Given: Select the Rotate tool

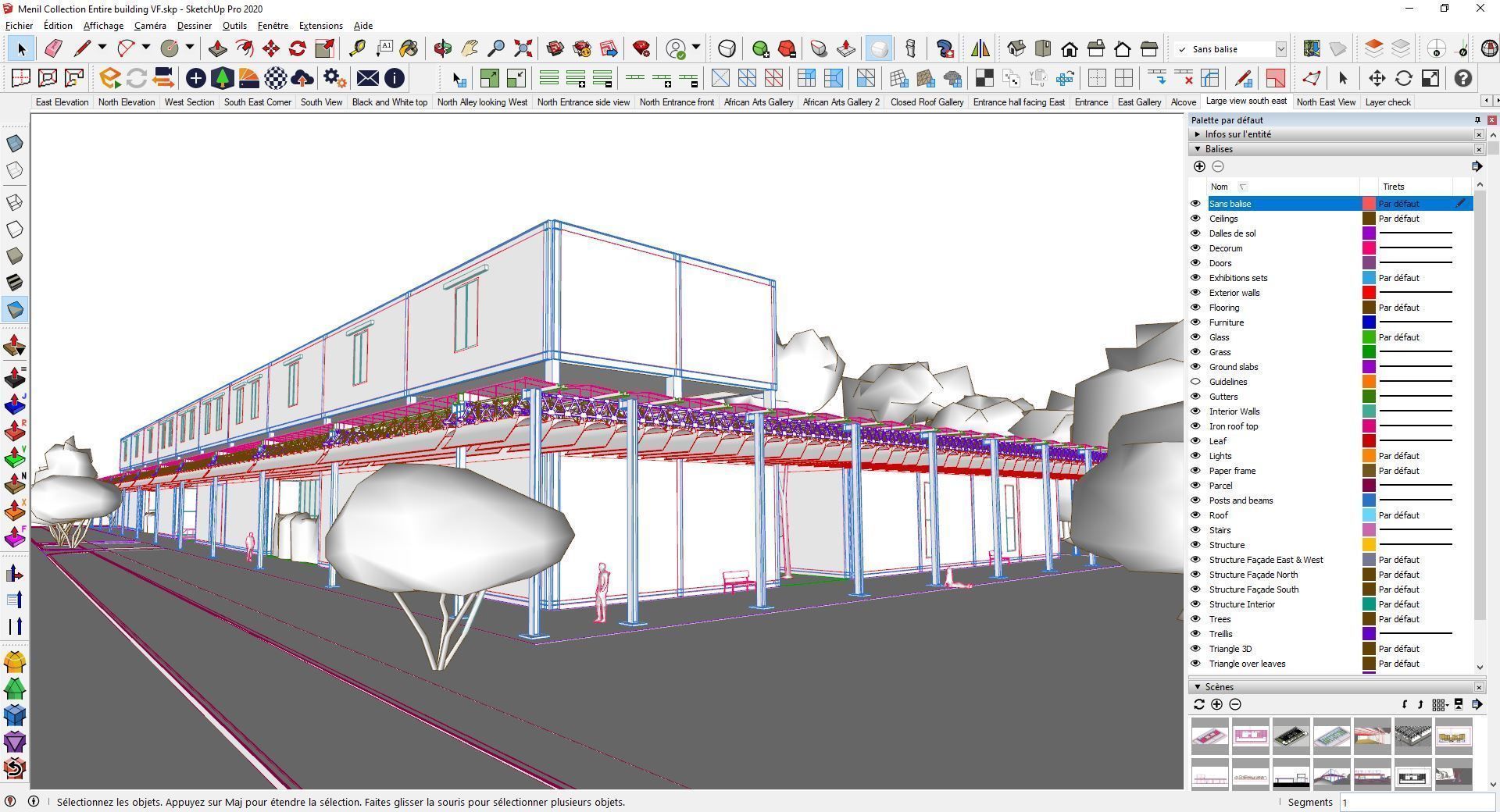Looking at the screenshot, I should 298,48.
